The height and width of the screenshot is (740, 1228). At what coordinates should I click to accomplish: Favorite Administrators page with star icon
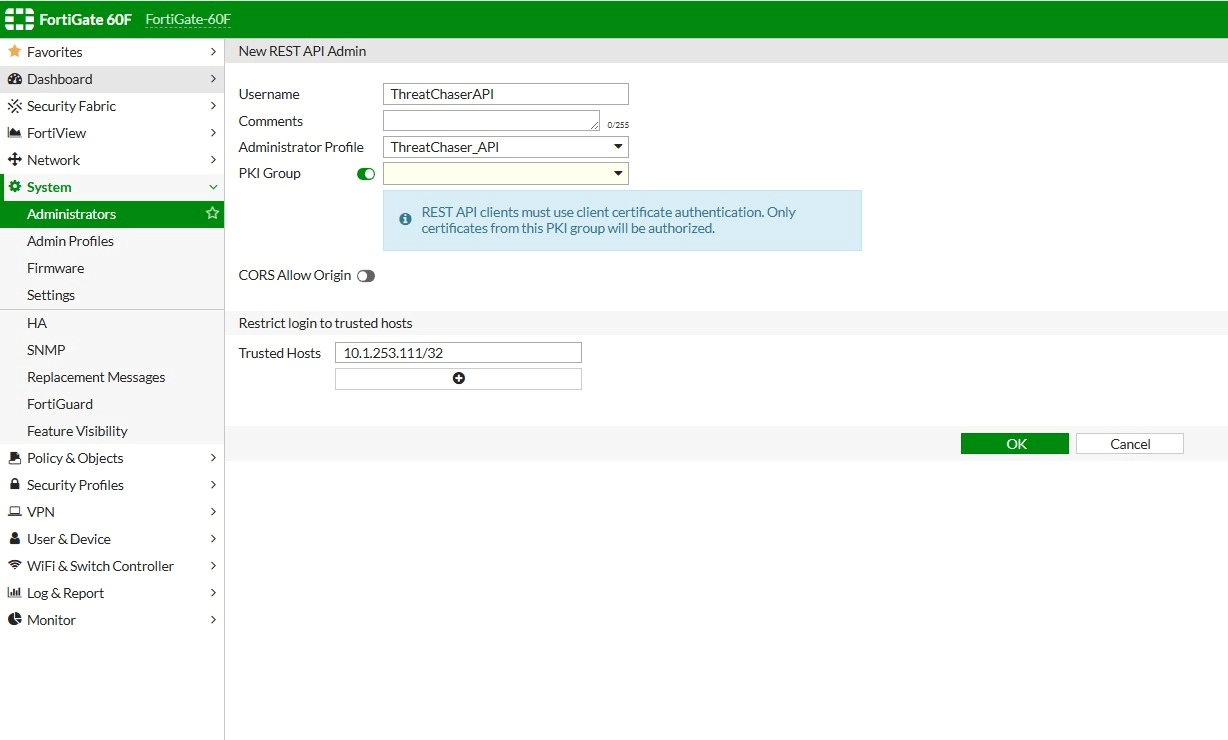click(x=212, y=214)
